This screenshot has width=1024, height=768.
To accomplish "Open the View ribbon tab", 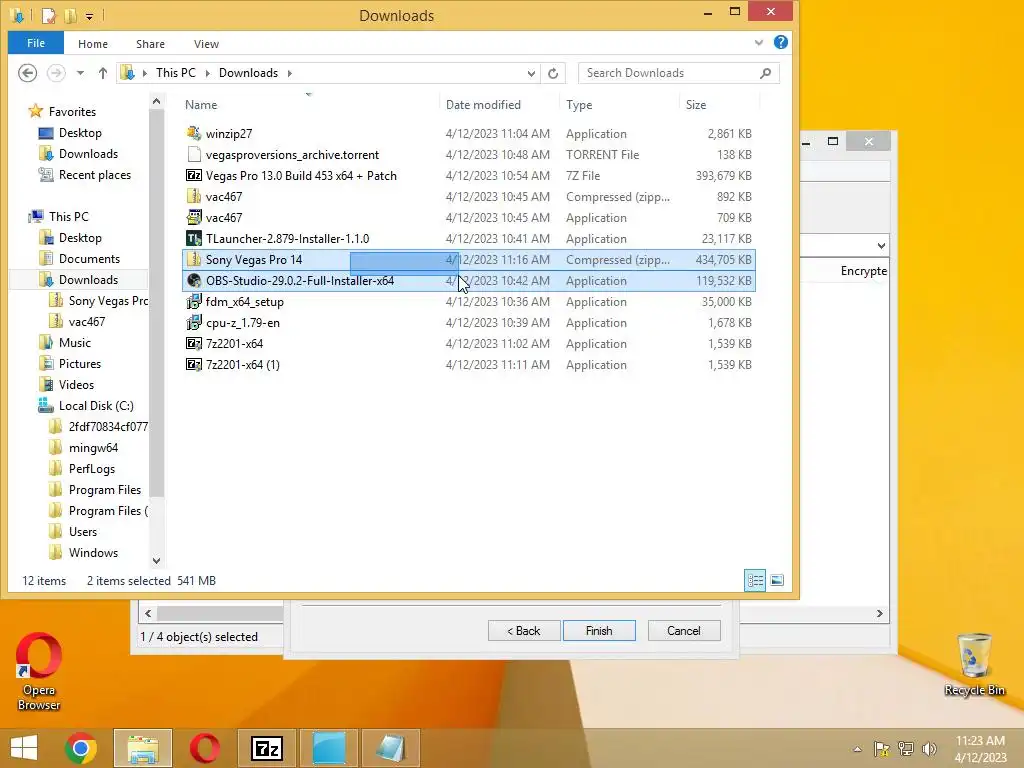I will [x=206, y=44].
